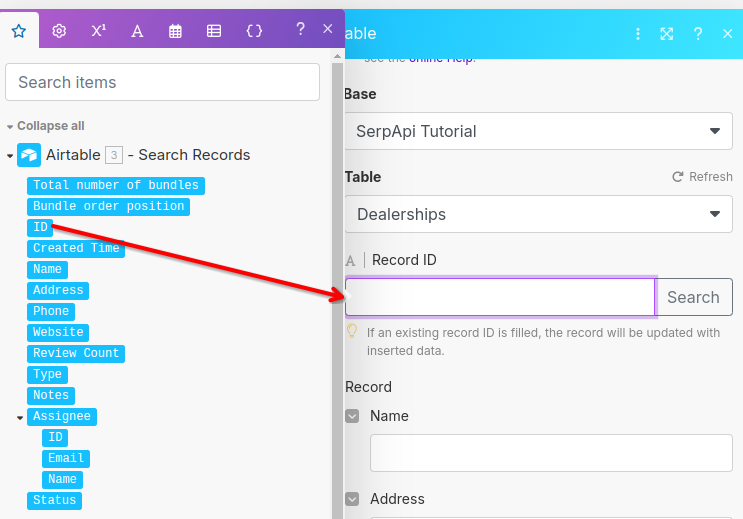Select the Assignee pill
This screenshot has height=519, width=743.
62,416
